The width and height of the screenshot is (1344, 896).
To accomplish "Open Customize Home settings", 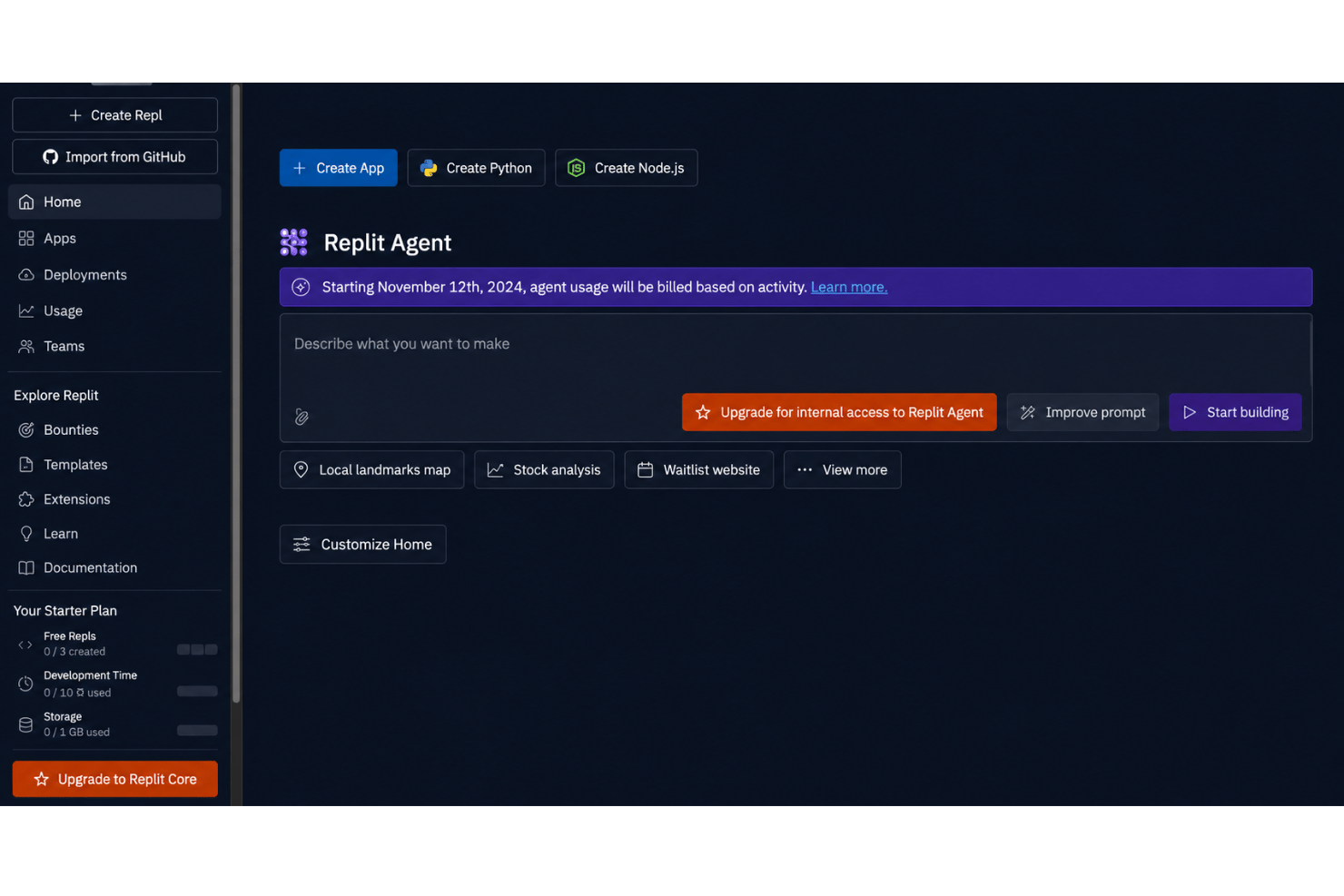I will [363, 544].
